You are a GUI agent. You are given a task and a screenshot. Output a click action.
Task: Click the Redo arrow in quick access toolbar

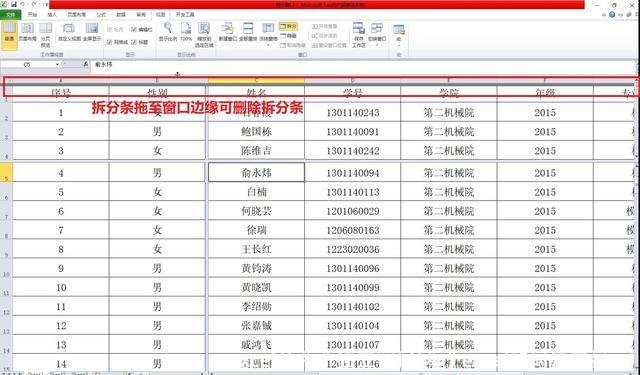34,4
